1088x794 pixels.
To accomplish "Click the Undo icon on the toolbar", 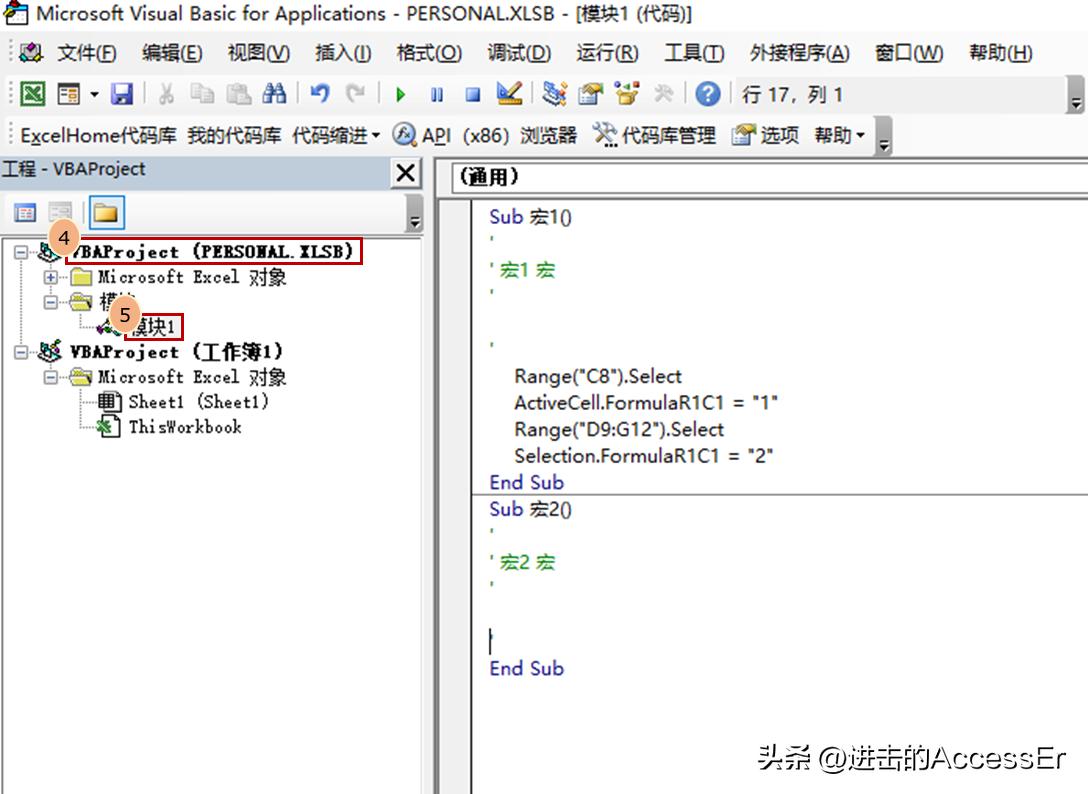I will click(x=320, y=93).
